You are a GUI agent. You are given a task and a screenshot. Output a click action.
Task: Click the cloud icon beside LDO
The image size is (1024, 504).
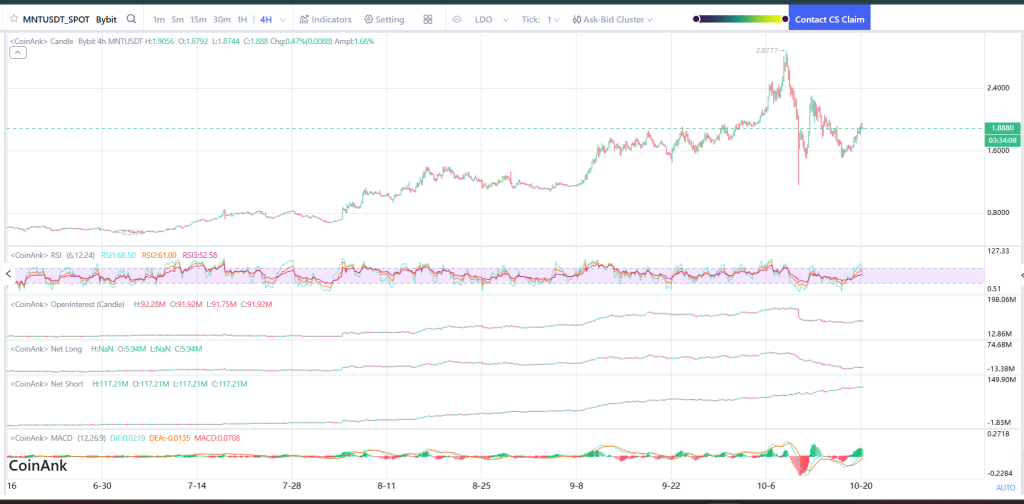(x=457, y=19)
